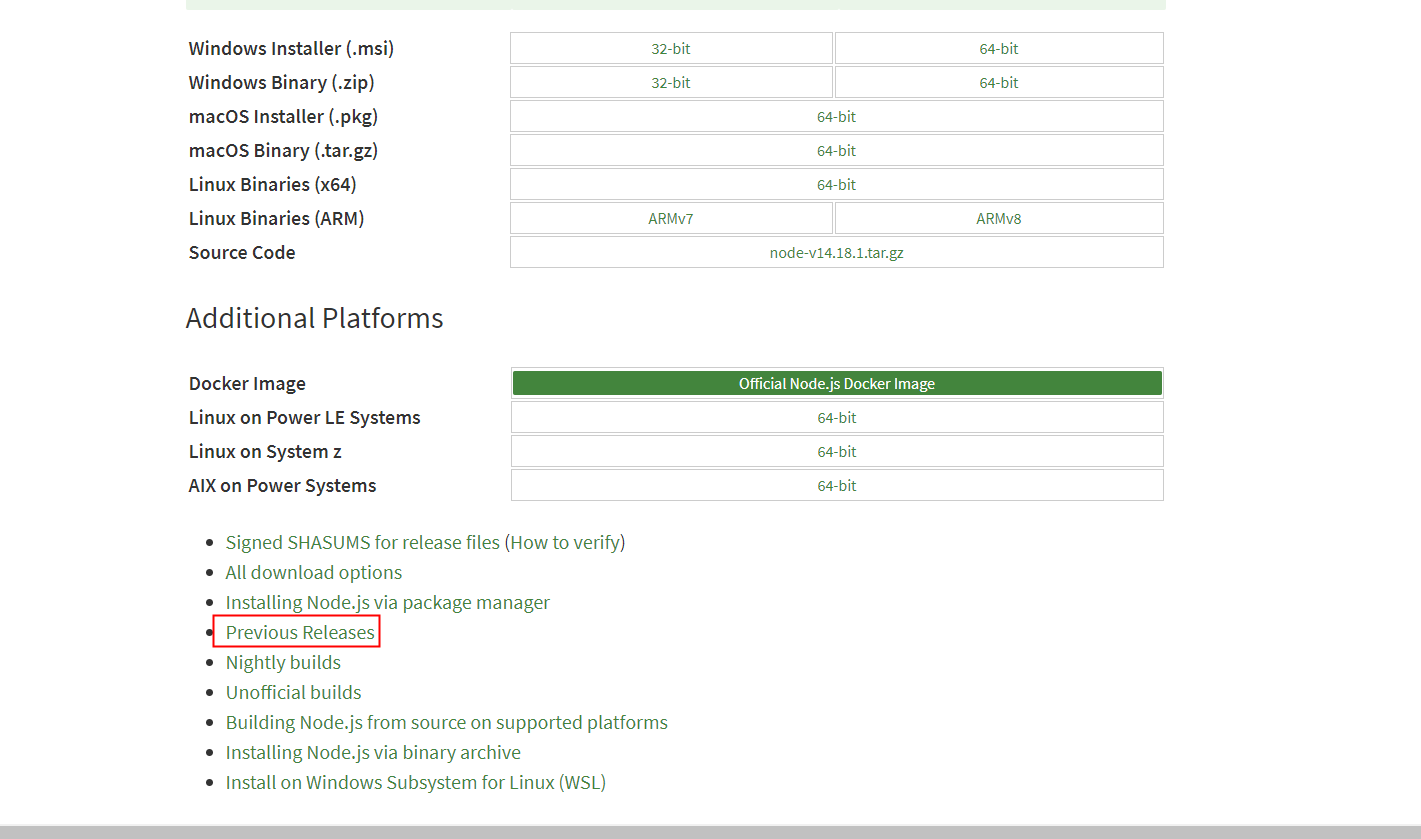This screenshot has width=1421, height=839.
Task: Click the macOS Installer (.pkg) label
Action: [x=283, y=116]
